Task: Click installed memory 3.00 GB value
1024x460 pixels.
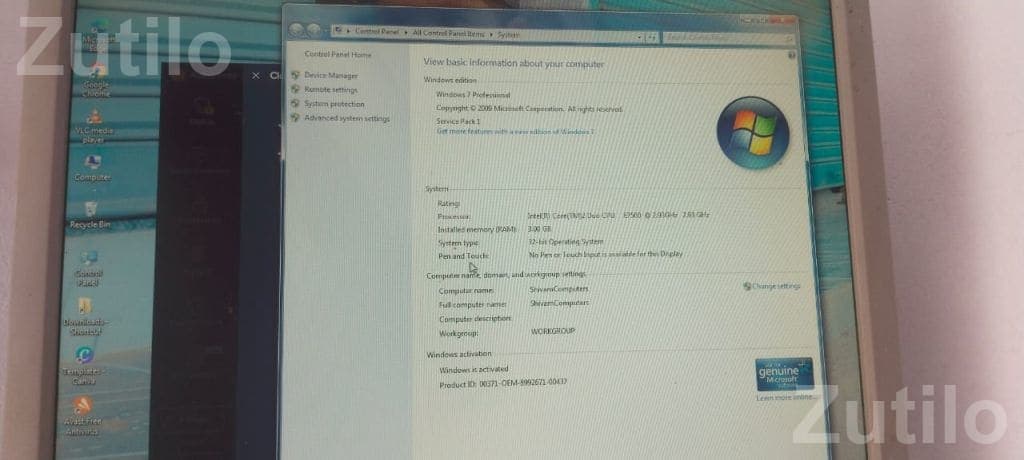Action: 539,229
